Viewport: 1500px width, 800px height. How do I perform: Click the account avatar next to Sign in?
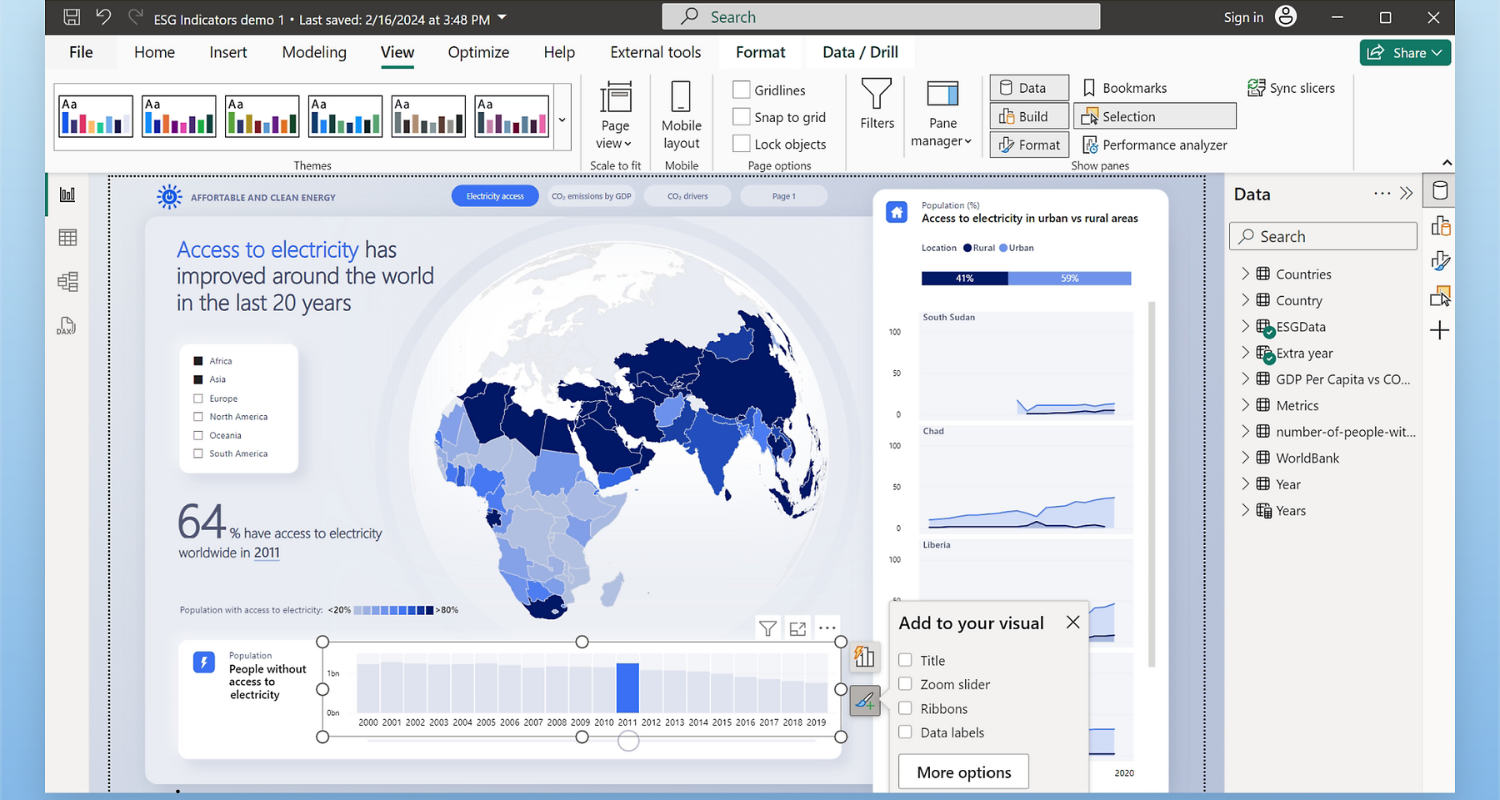click(x=1286, y=17)
